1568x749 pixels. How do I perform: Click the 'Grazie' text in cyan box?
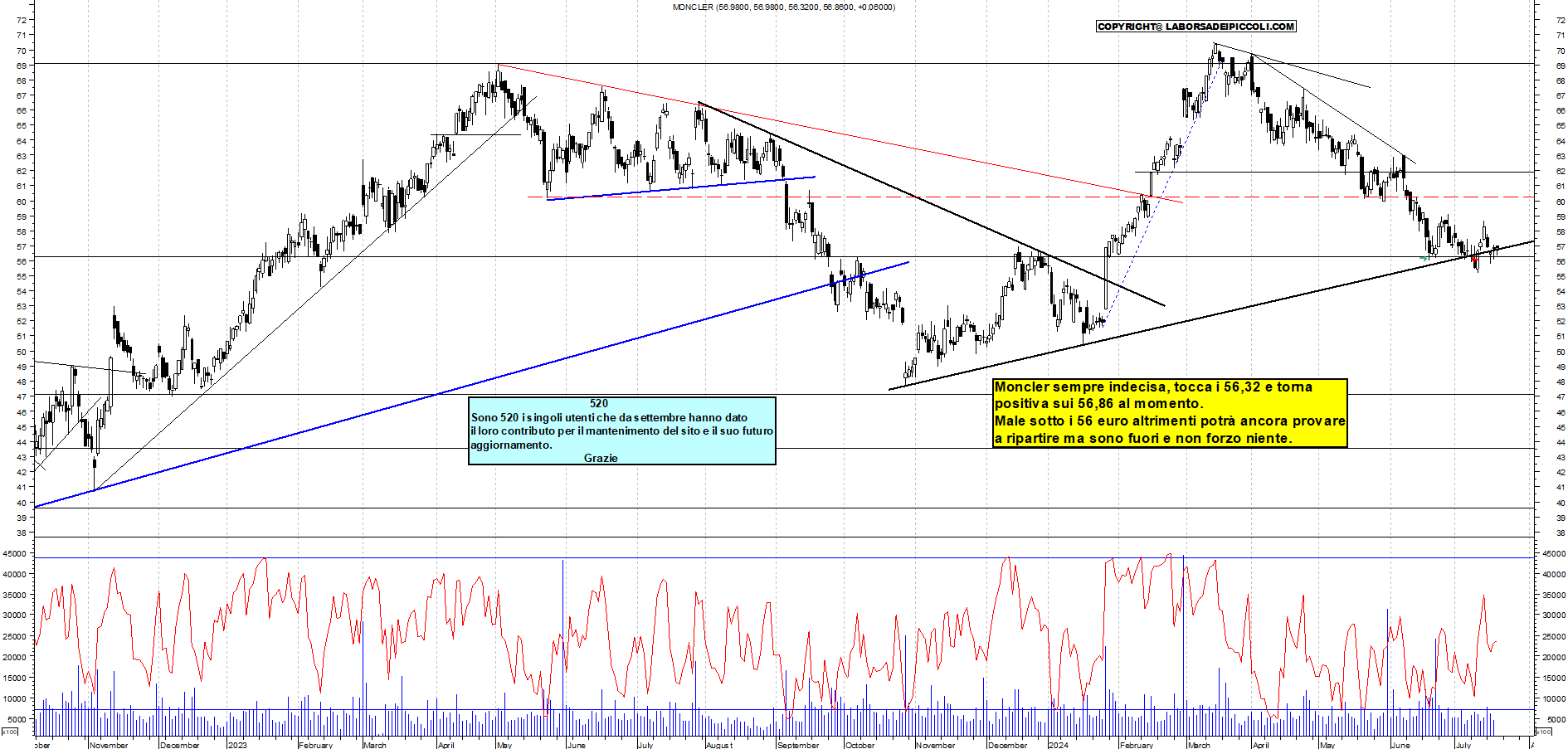601,458
